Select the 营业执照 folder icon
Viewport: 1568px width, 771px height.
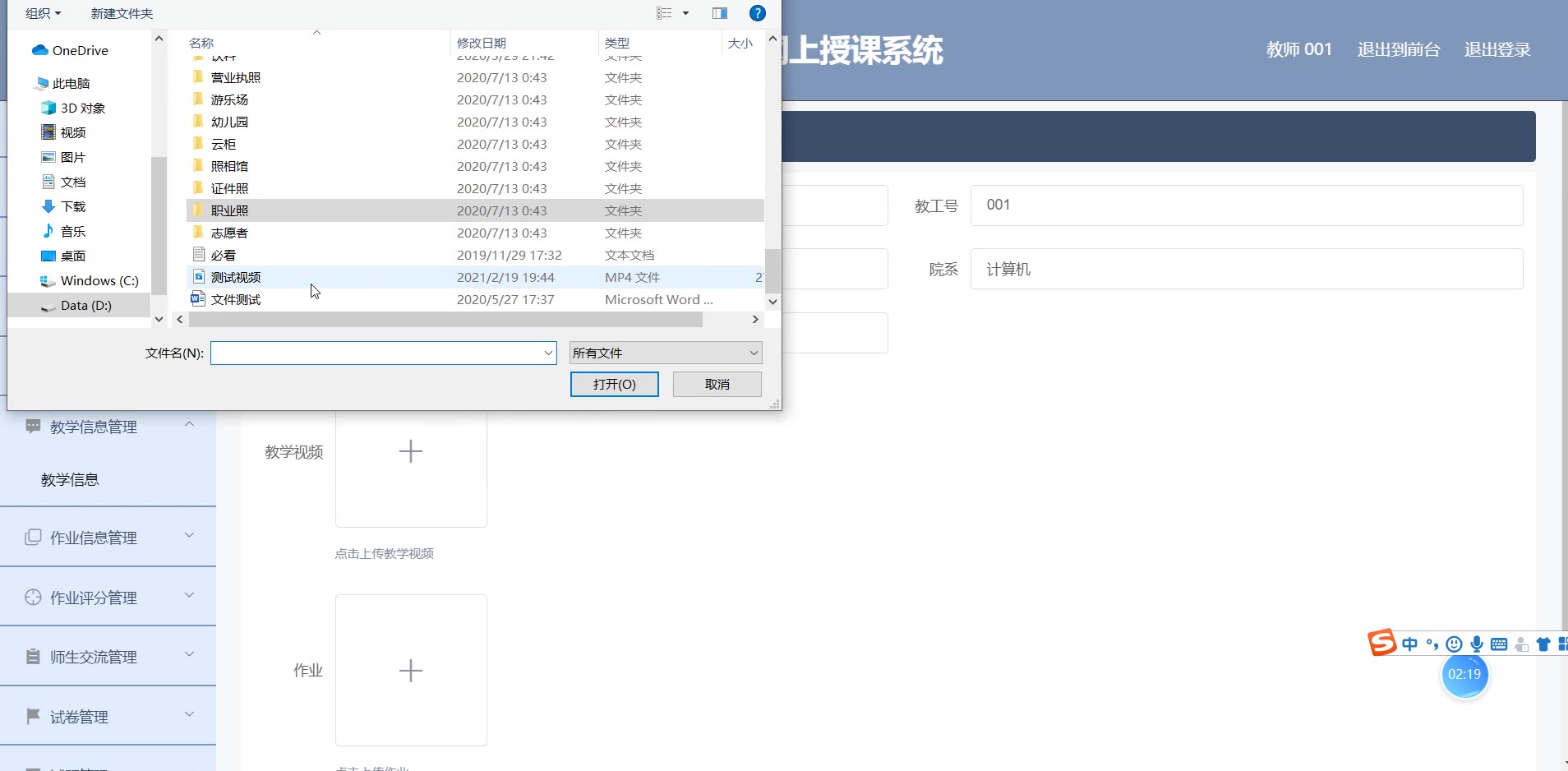198,77
